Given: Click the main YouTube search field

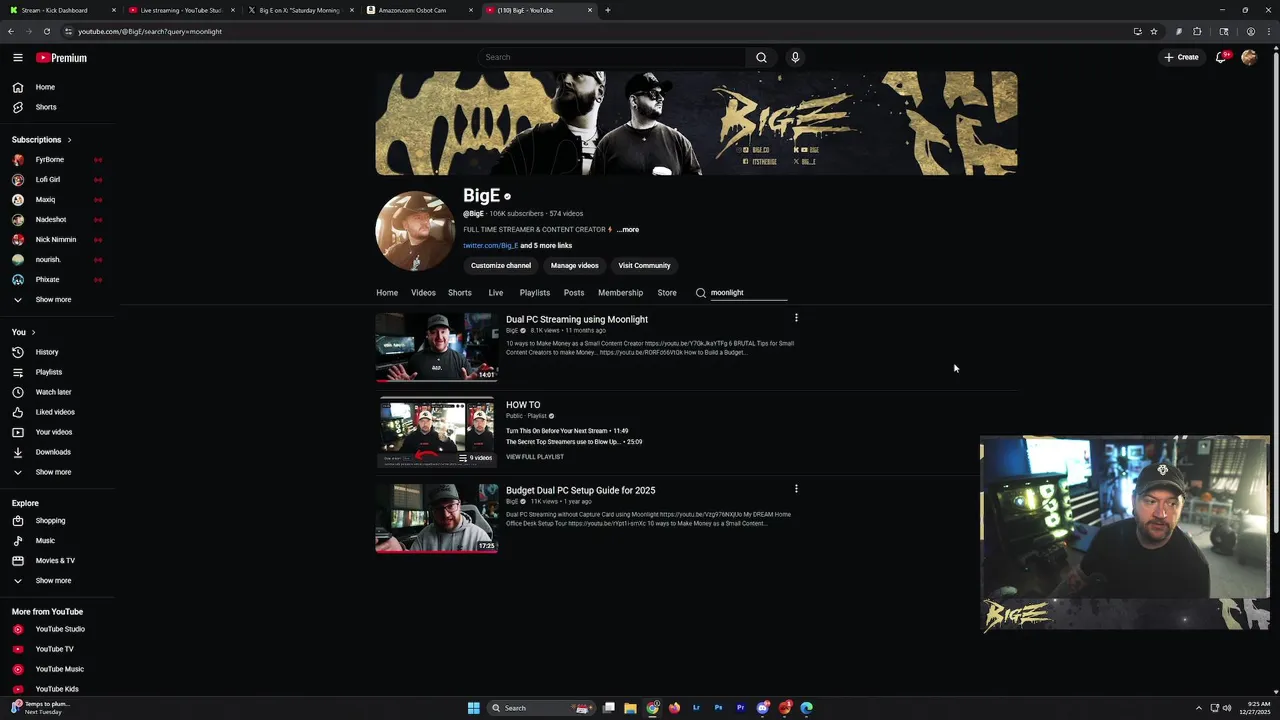Looking at the screenshot, I should 611,57.
